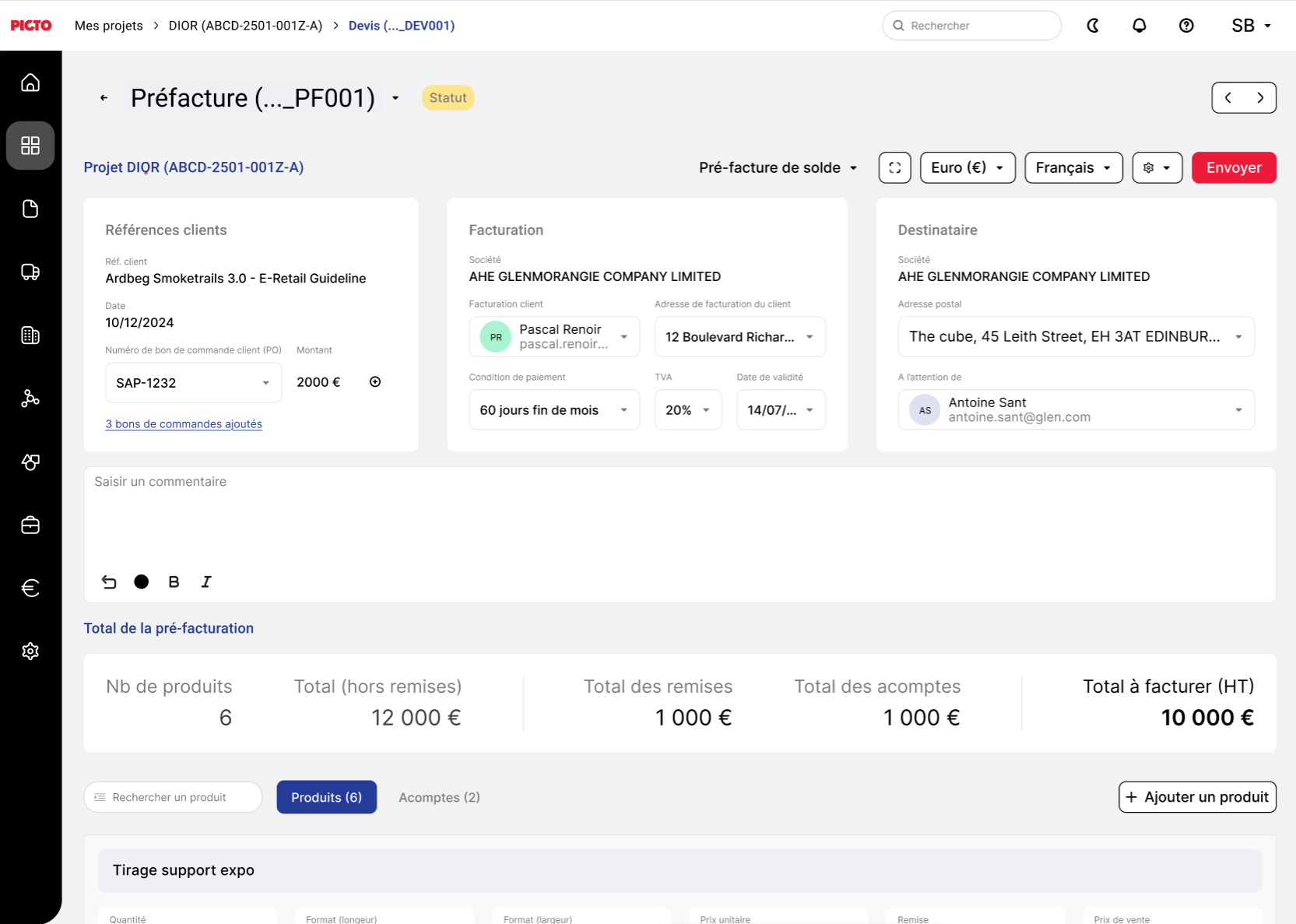The width and height of the screenshot is (1296, 924).
Task: Click the fullscreen expand icon
Action: tap(895, 168)
